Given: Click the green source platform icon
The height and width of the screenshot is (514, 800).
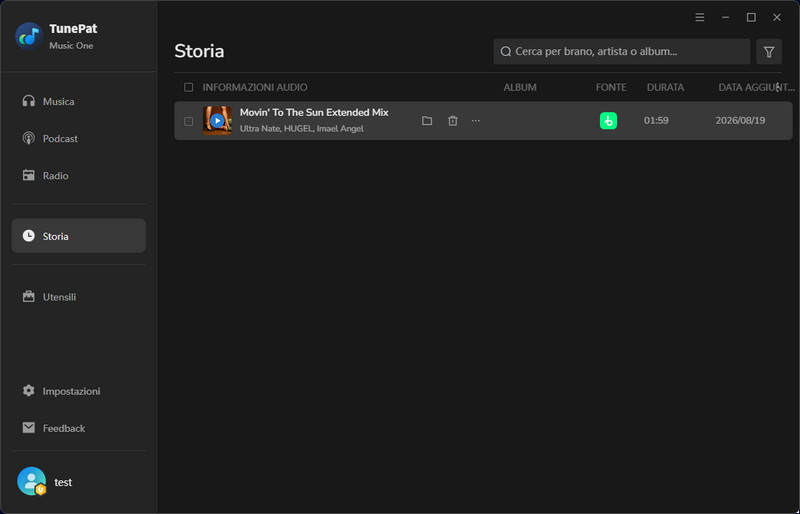Looking at the screenshot, I should click(x=608, y=121).
